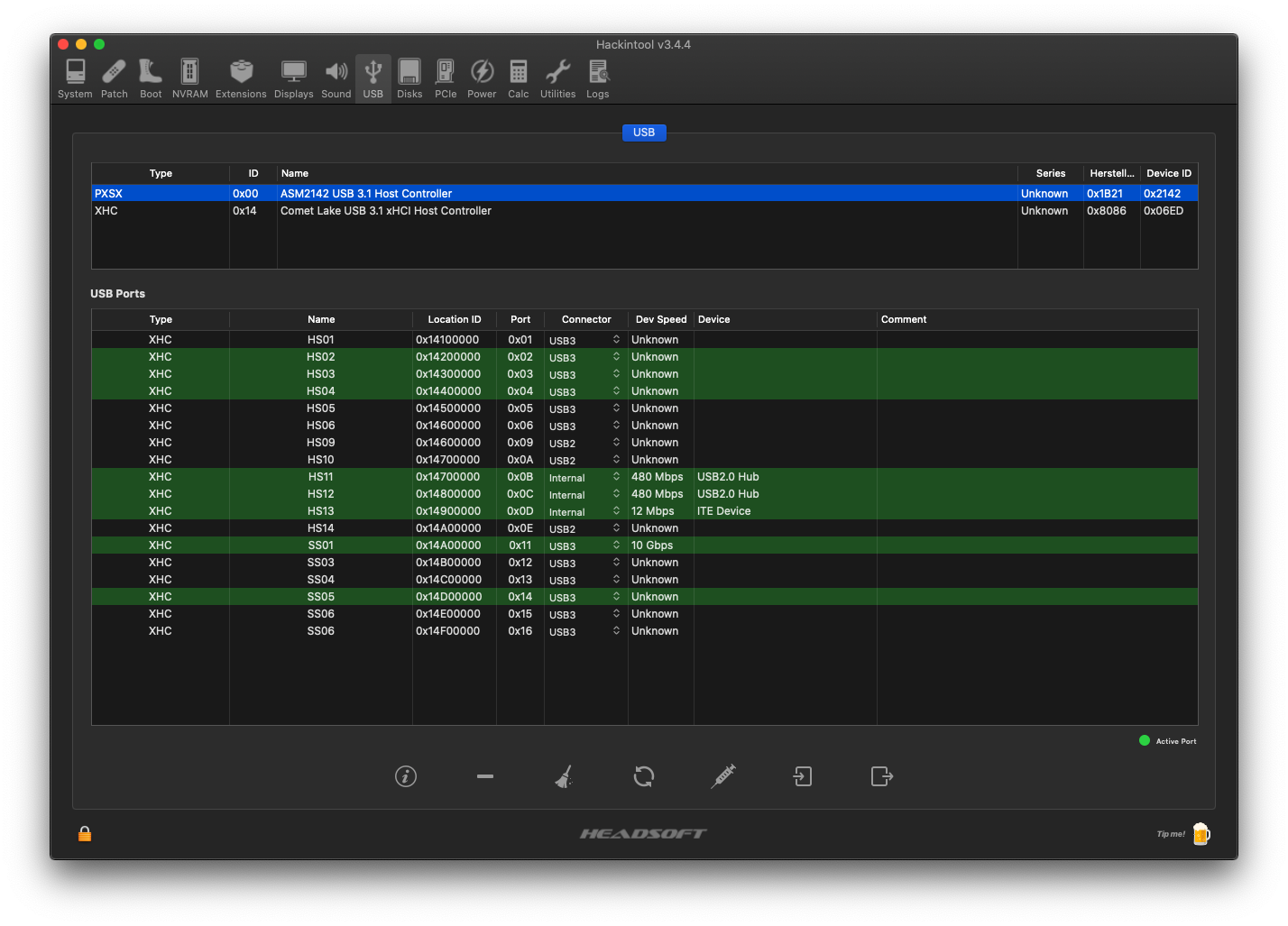Click the info icon in bottom toolbar
Screen dimensions: 1288x926
[406, 776]
